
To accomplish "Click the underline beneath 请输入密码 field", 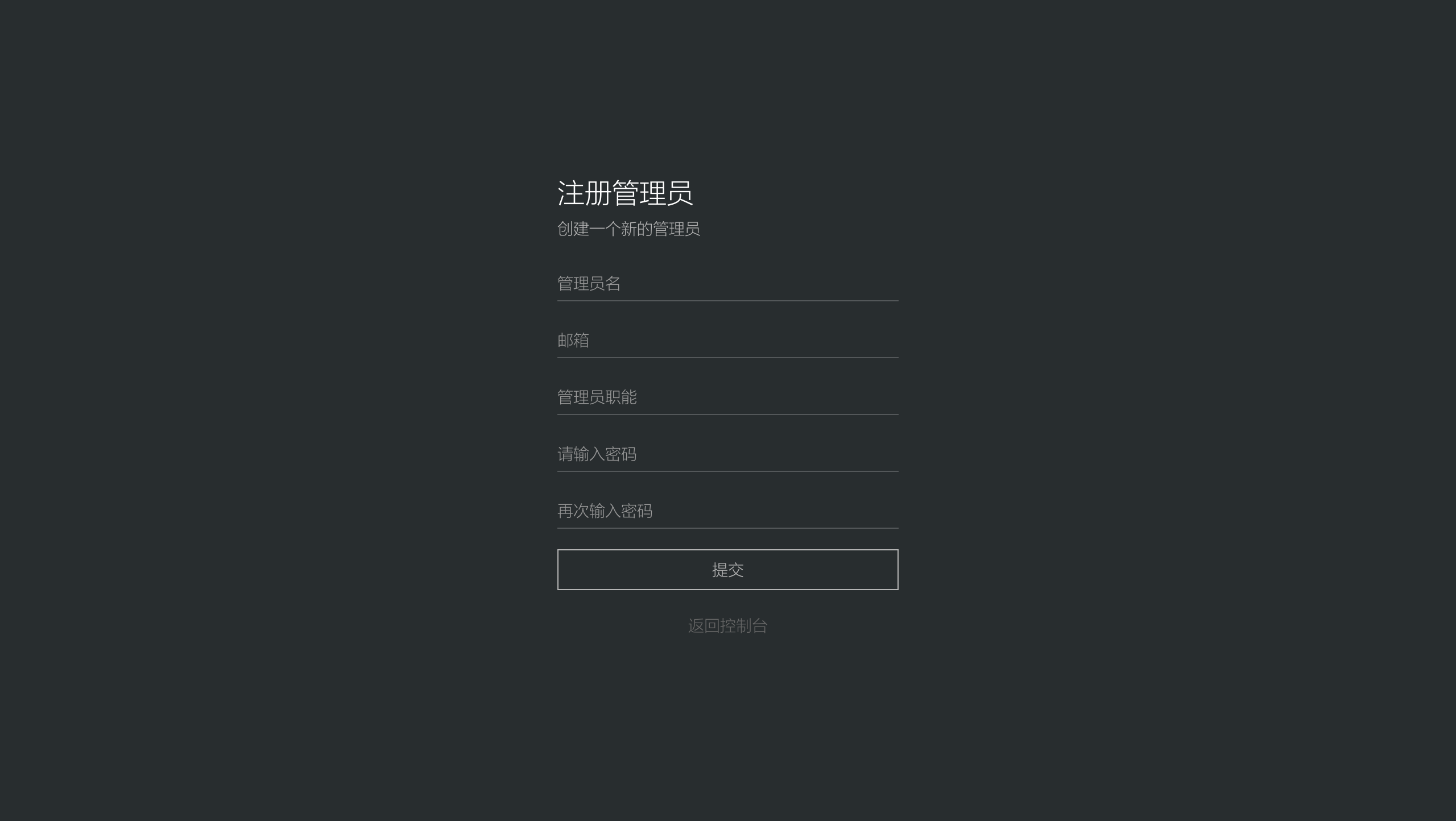I will pos(727,471).
